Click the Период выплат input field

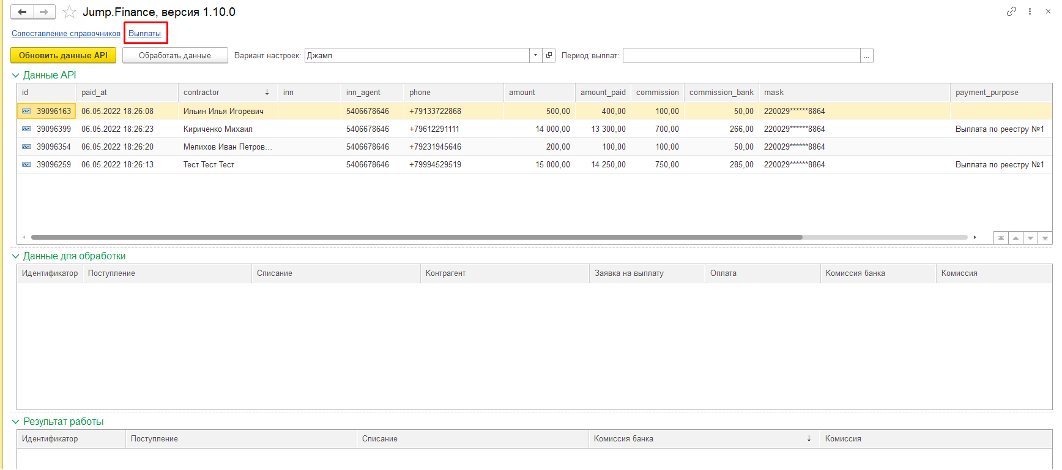tap(740, 55)
